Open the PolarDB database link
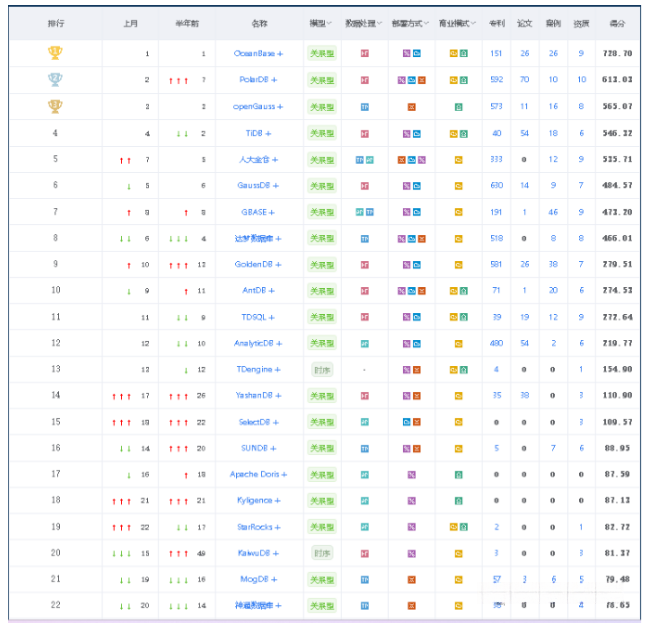 tap(258, 79)
